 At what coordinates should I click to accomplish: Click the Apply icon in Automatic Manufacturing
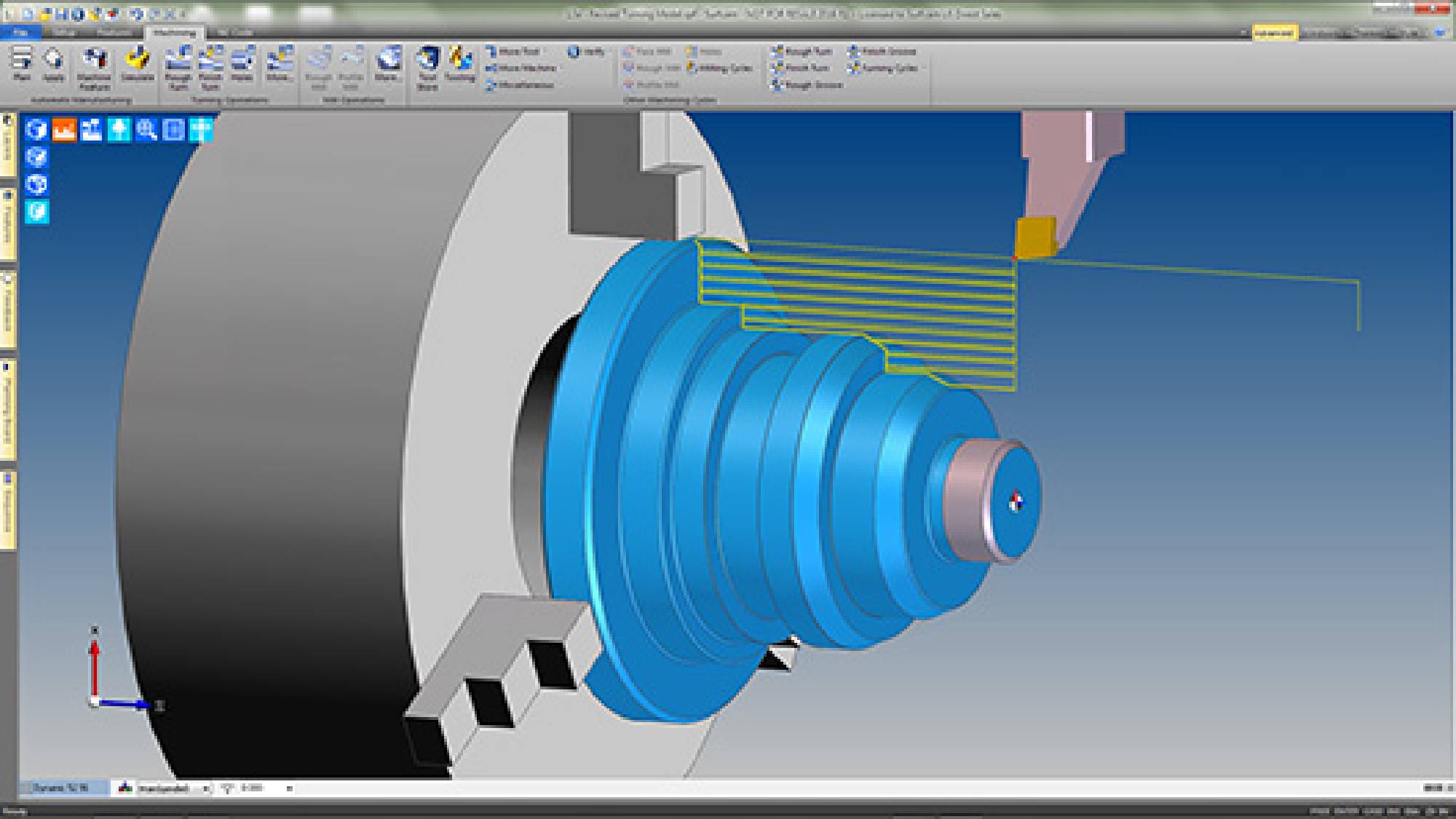53,63
